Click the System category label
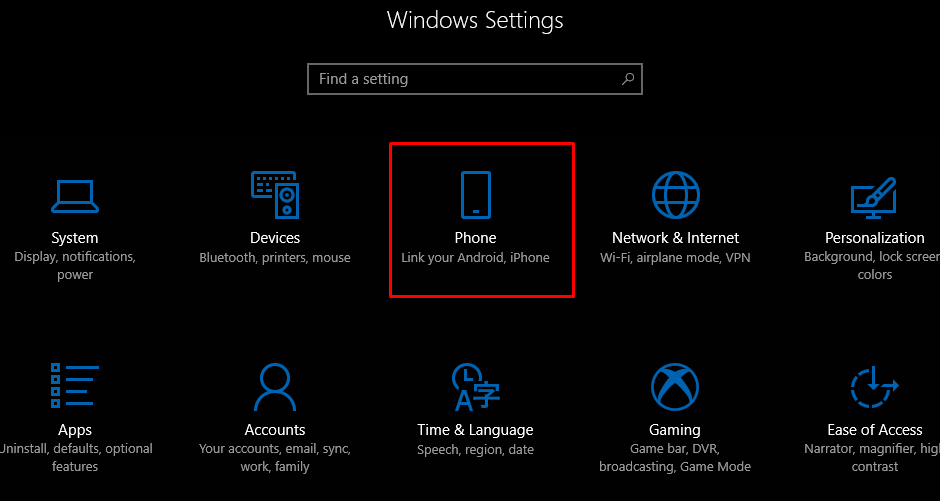The width and height of the screenshot is (940, 501). 75,238
